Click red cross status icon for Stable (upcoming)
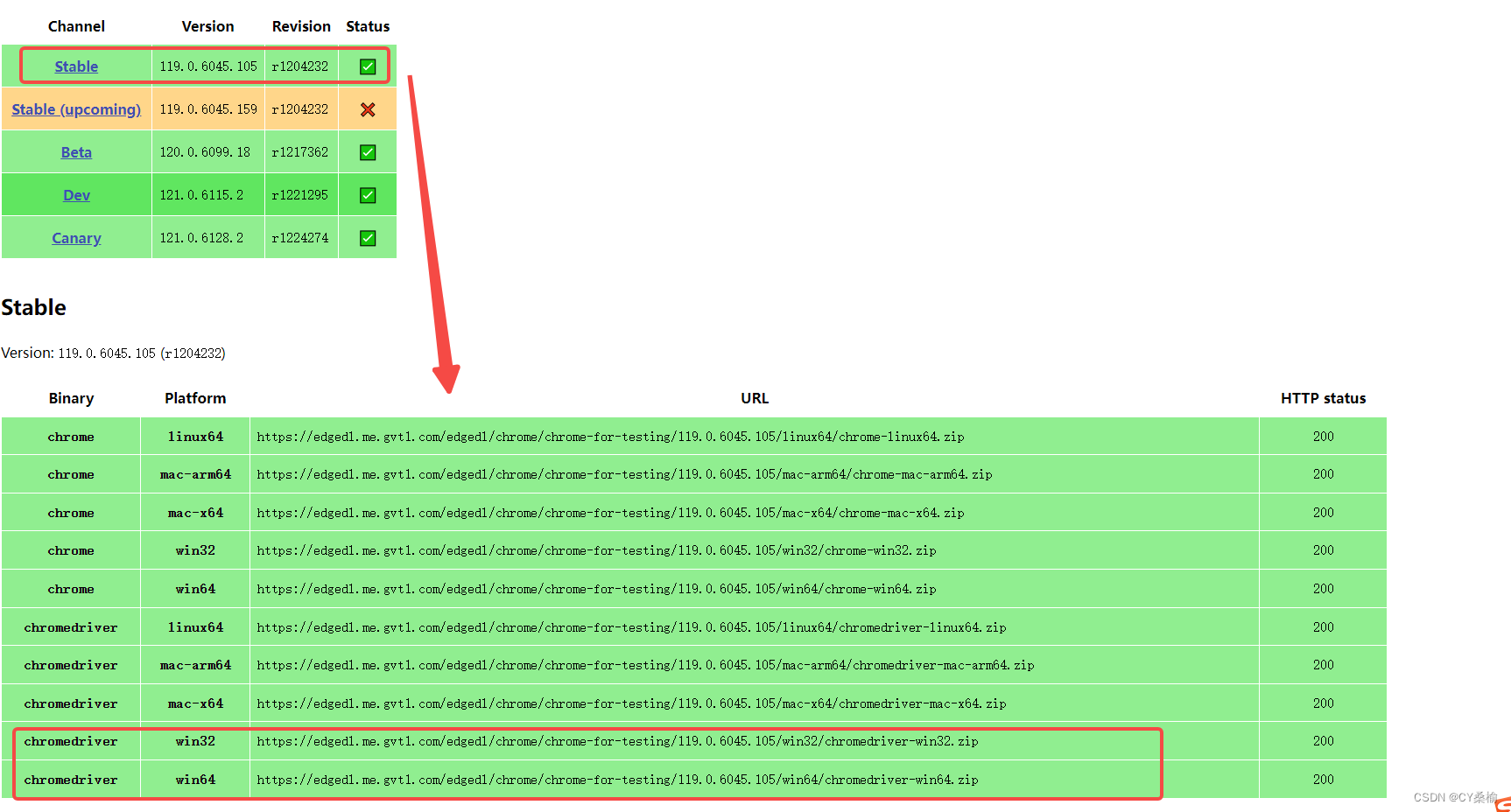1511x812 pixels. pos(368,109)
